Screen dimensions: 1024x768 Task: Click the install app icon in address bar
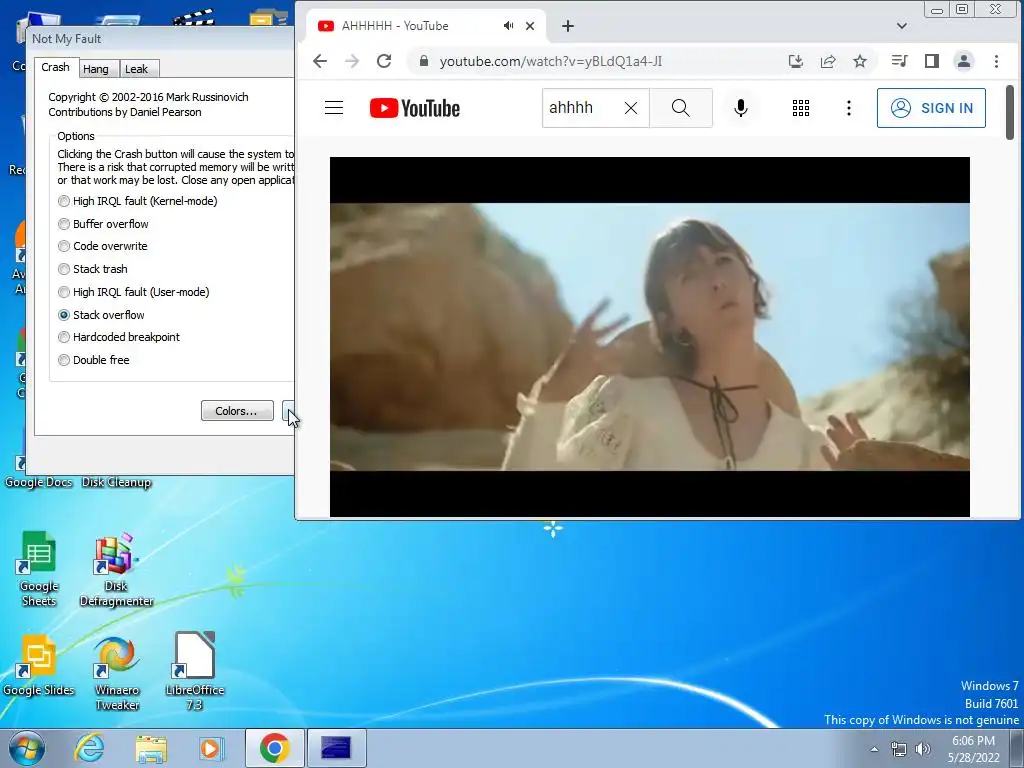pyautogui.click(x=795, y=61)
